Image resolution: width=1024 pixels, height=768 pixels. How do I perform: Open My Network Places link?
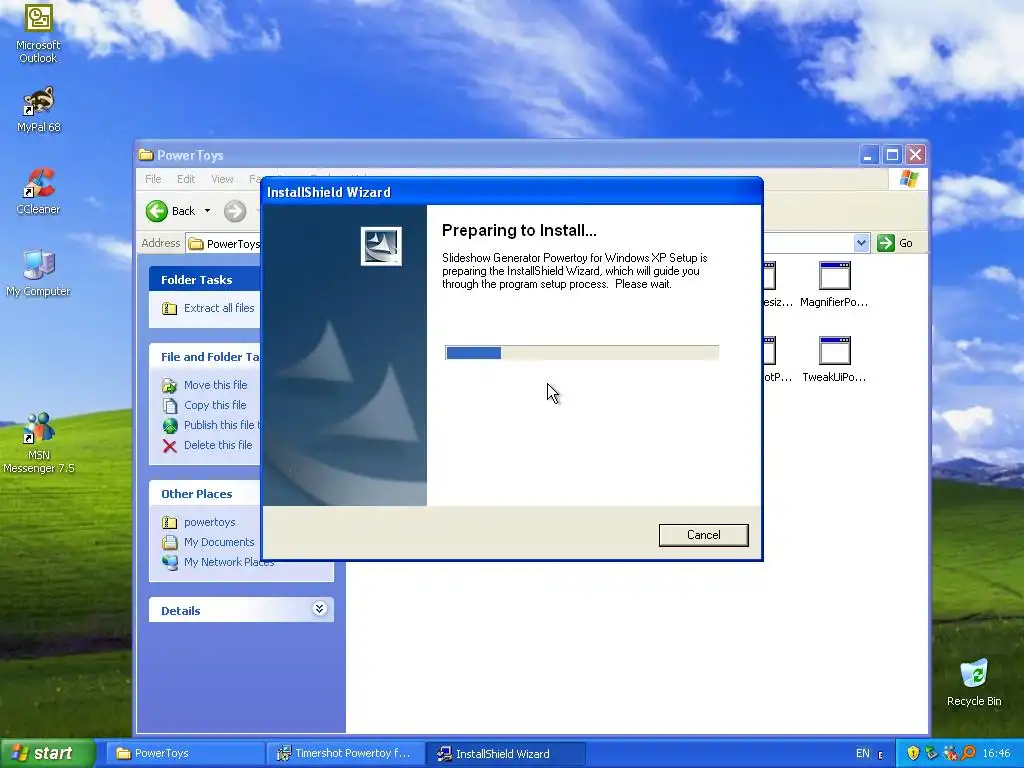point(229,562)
